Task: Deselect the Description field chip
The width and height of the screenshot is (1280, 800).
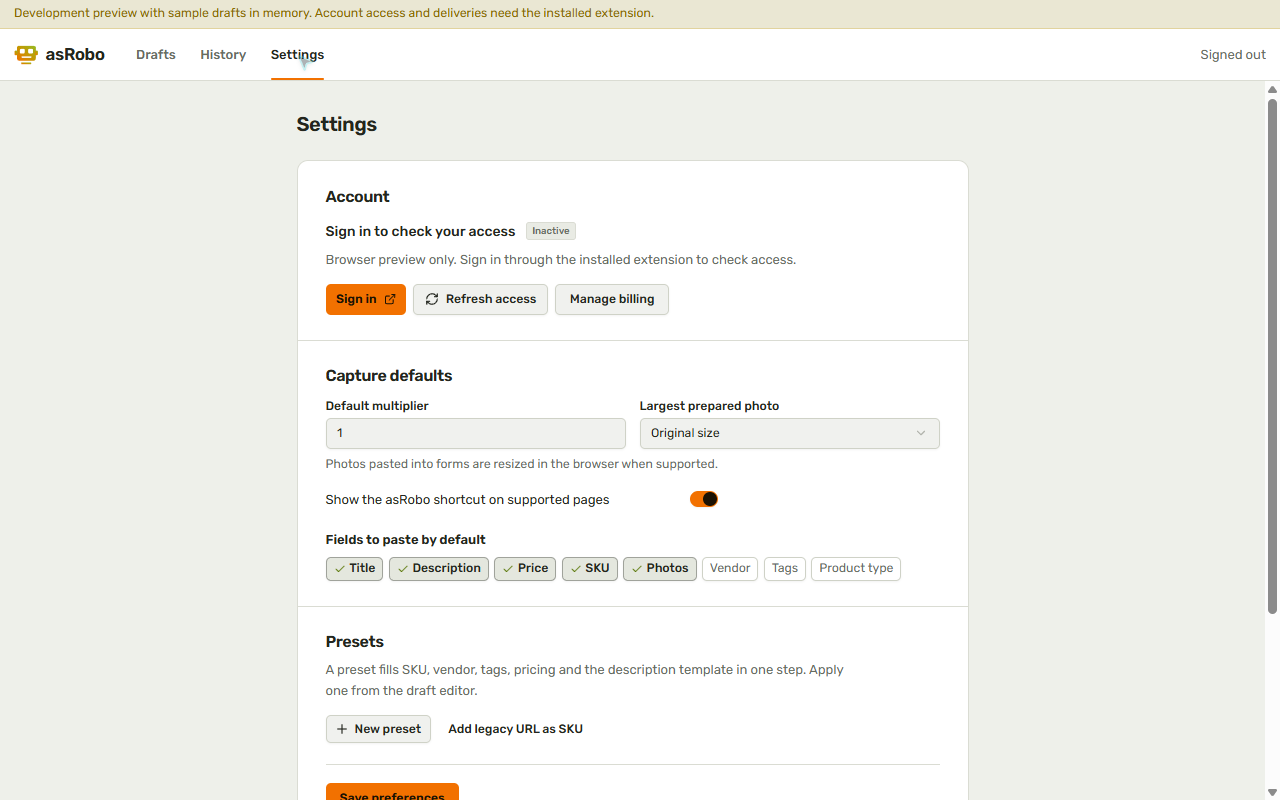Action: coord(439,569)
